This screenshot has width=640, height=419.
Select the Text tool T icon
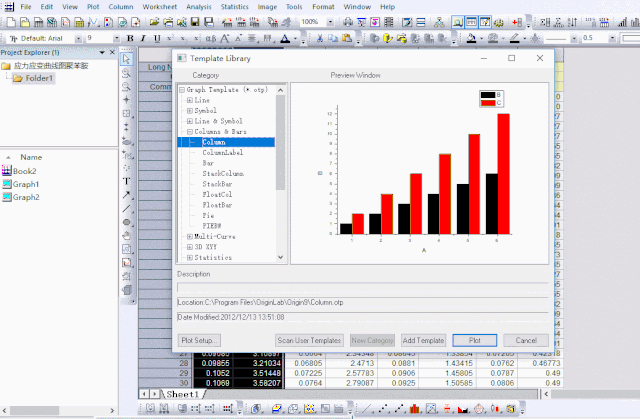[x=127, y=181]
